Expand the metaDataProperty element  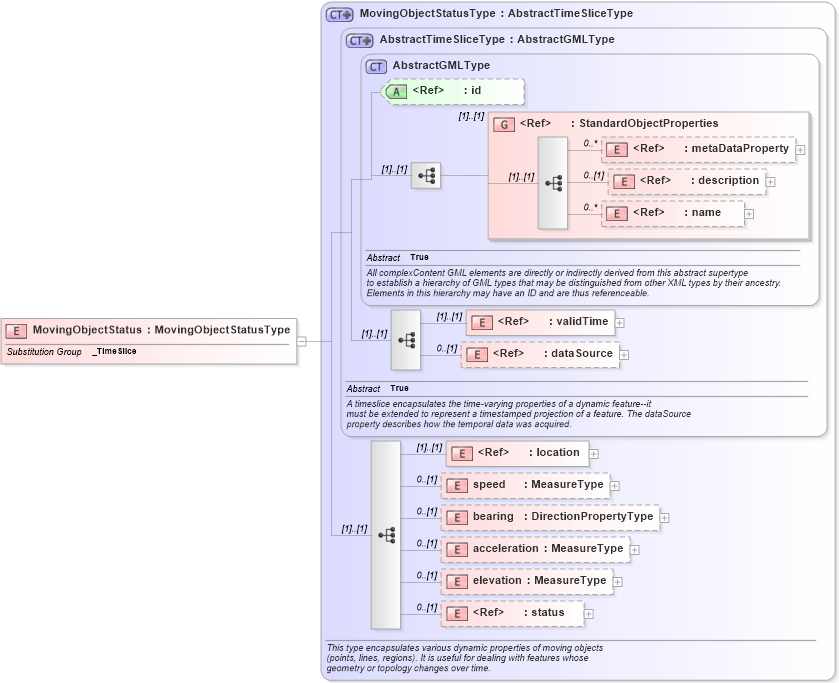(800, 148)
